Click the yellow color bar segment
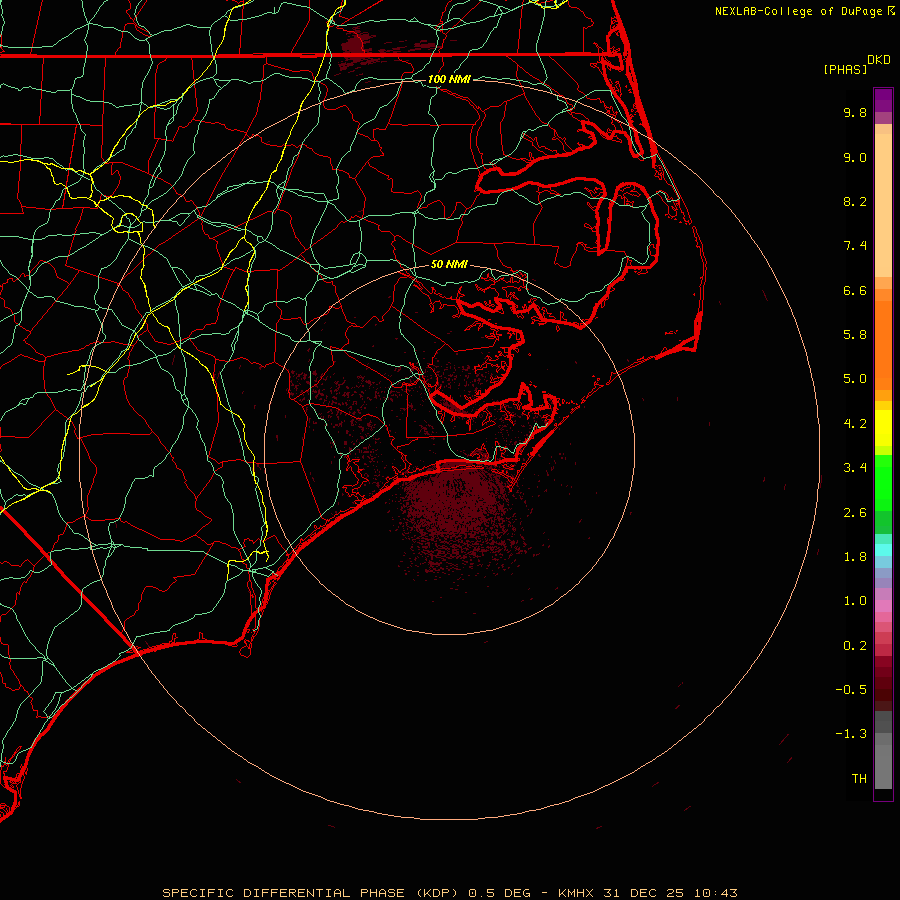 883,428
